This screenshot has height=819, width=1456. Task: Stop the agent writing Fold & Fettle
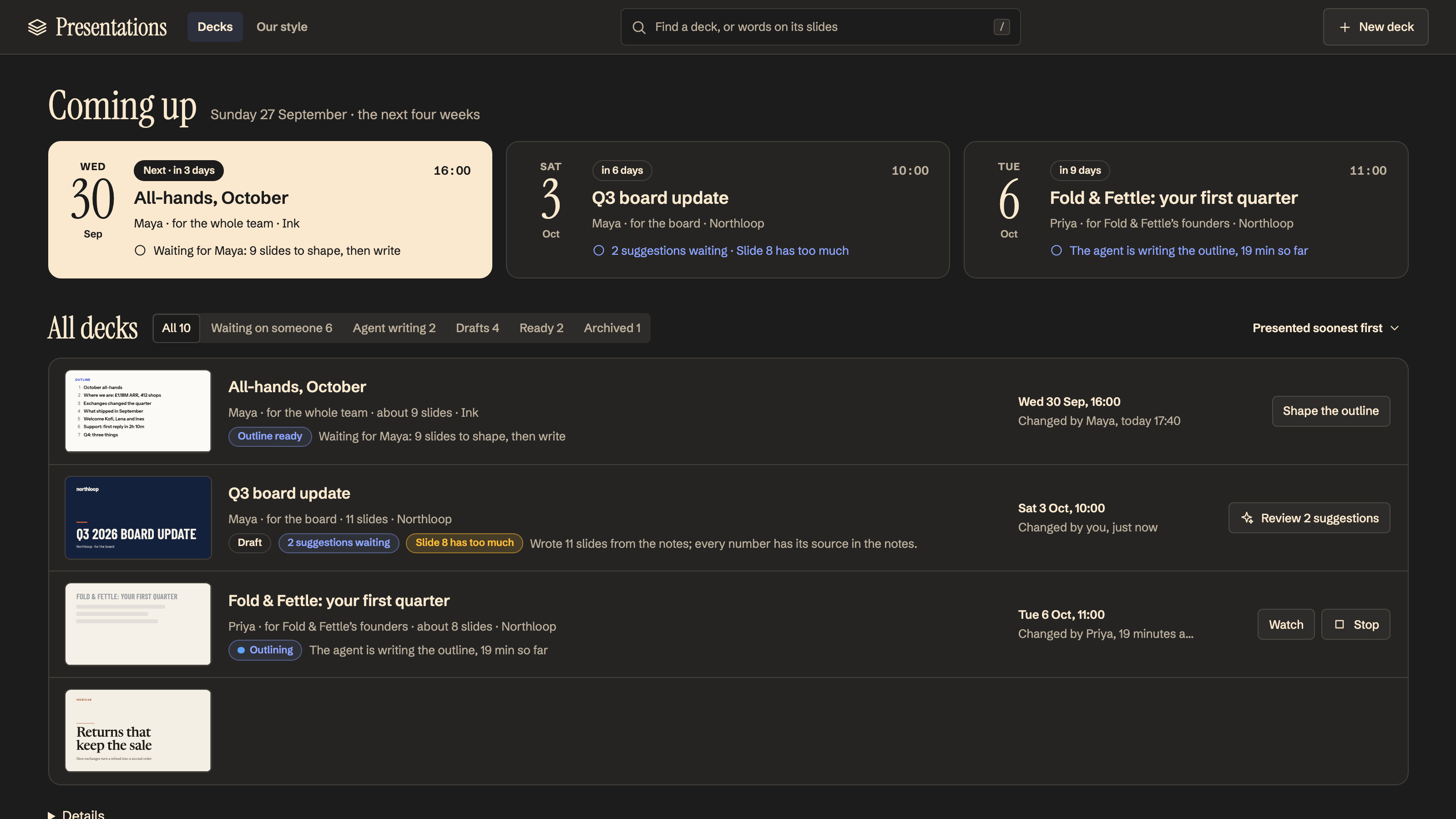click(1355, 624)
